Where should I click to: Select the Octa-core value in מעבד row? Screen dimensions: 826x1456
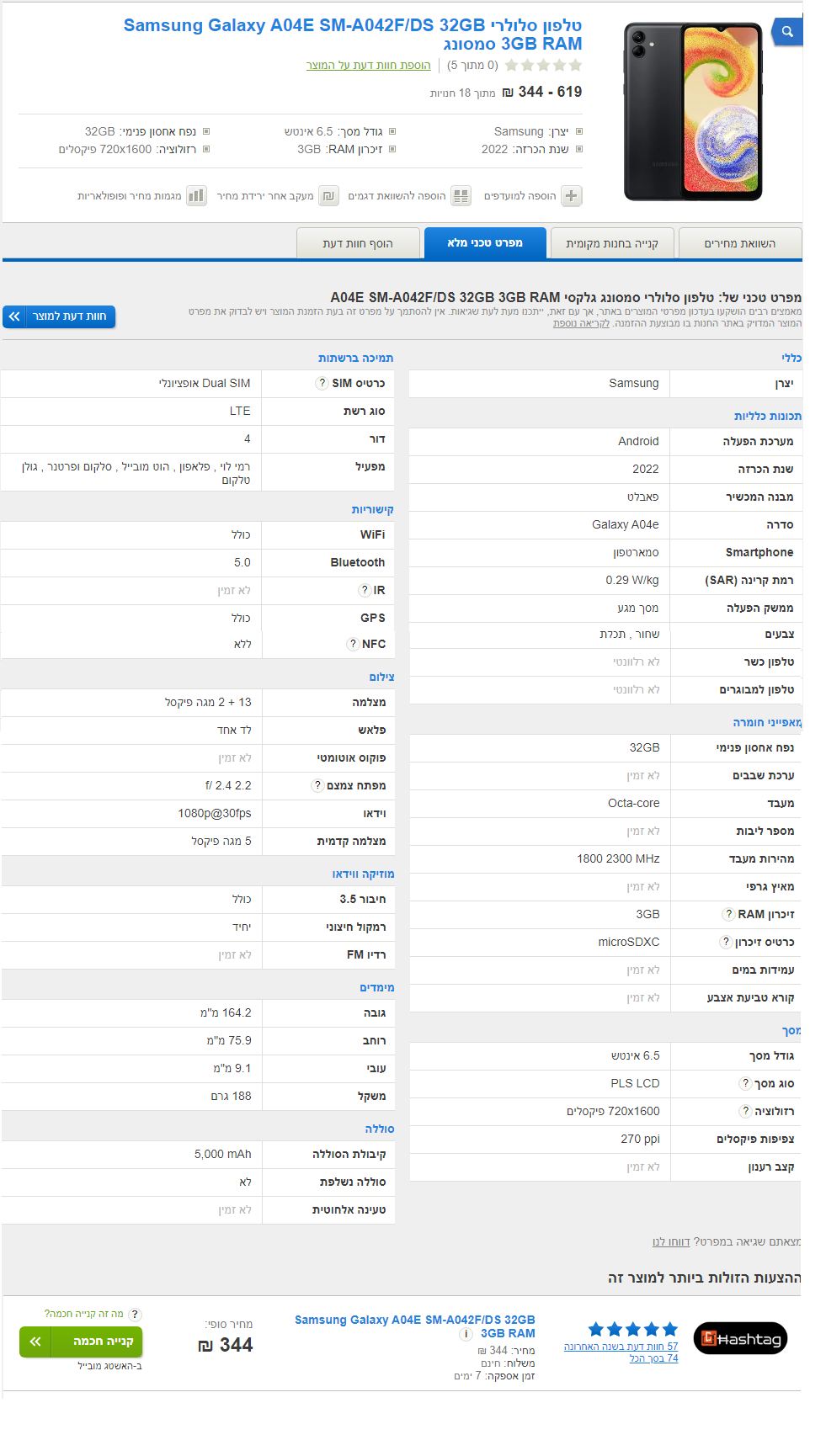[x=634, y=803]
